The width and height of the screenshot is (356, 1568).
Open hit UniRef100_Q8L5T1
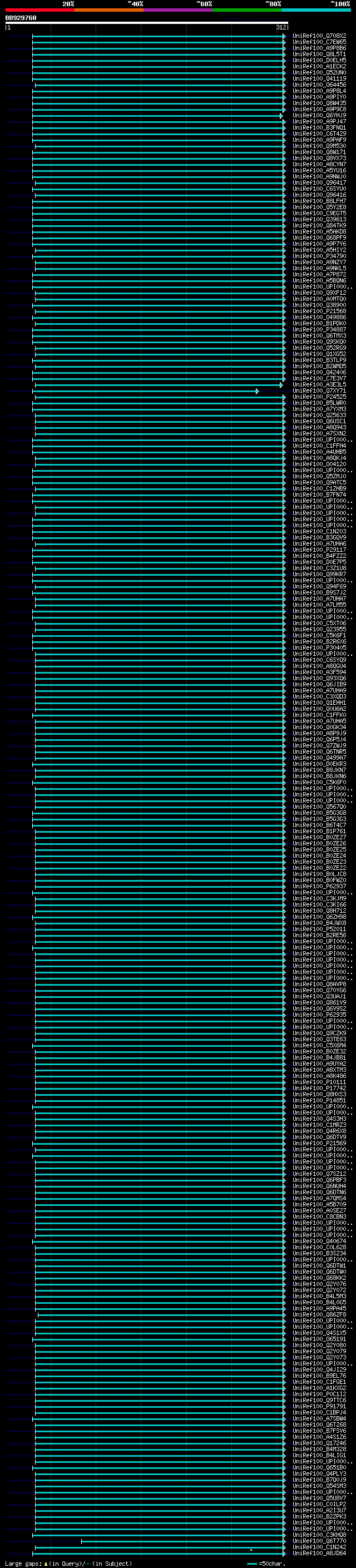pos(319,54)
